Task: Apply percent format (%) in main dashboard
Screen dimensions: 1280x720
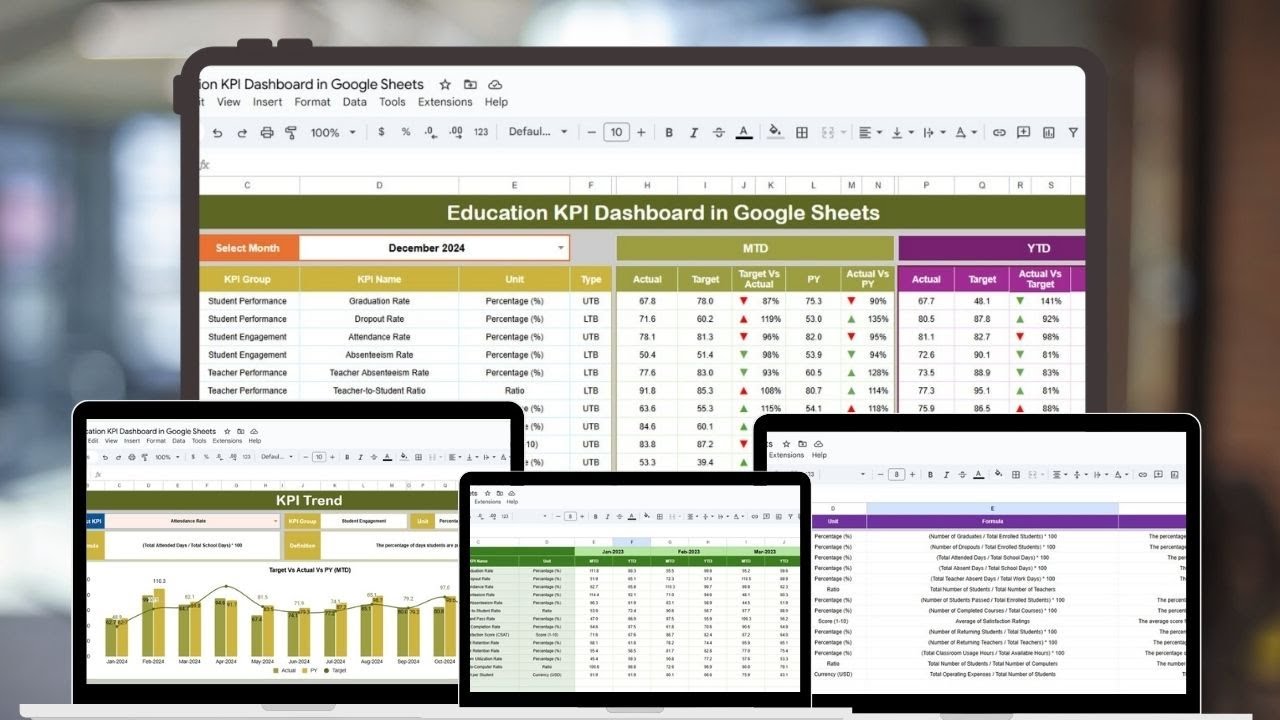Action: click(406, 132)
